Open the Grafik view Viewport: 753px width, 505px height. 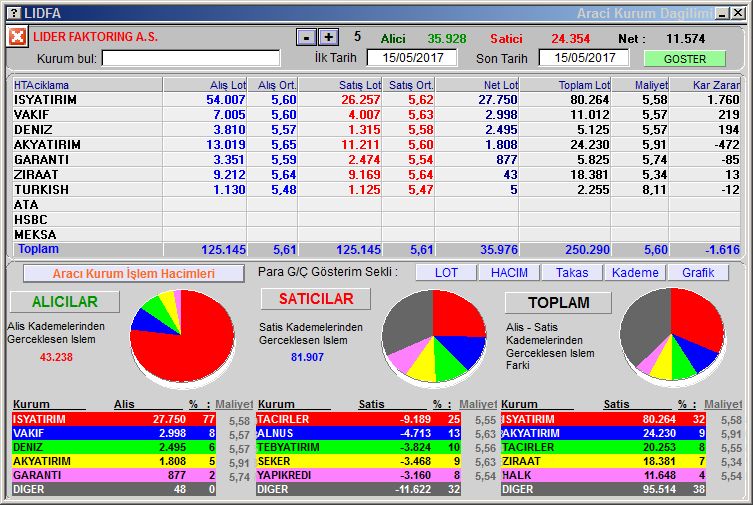[x=698, y=273]
